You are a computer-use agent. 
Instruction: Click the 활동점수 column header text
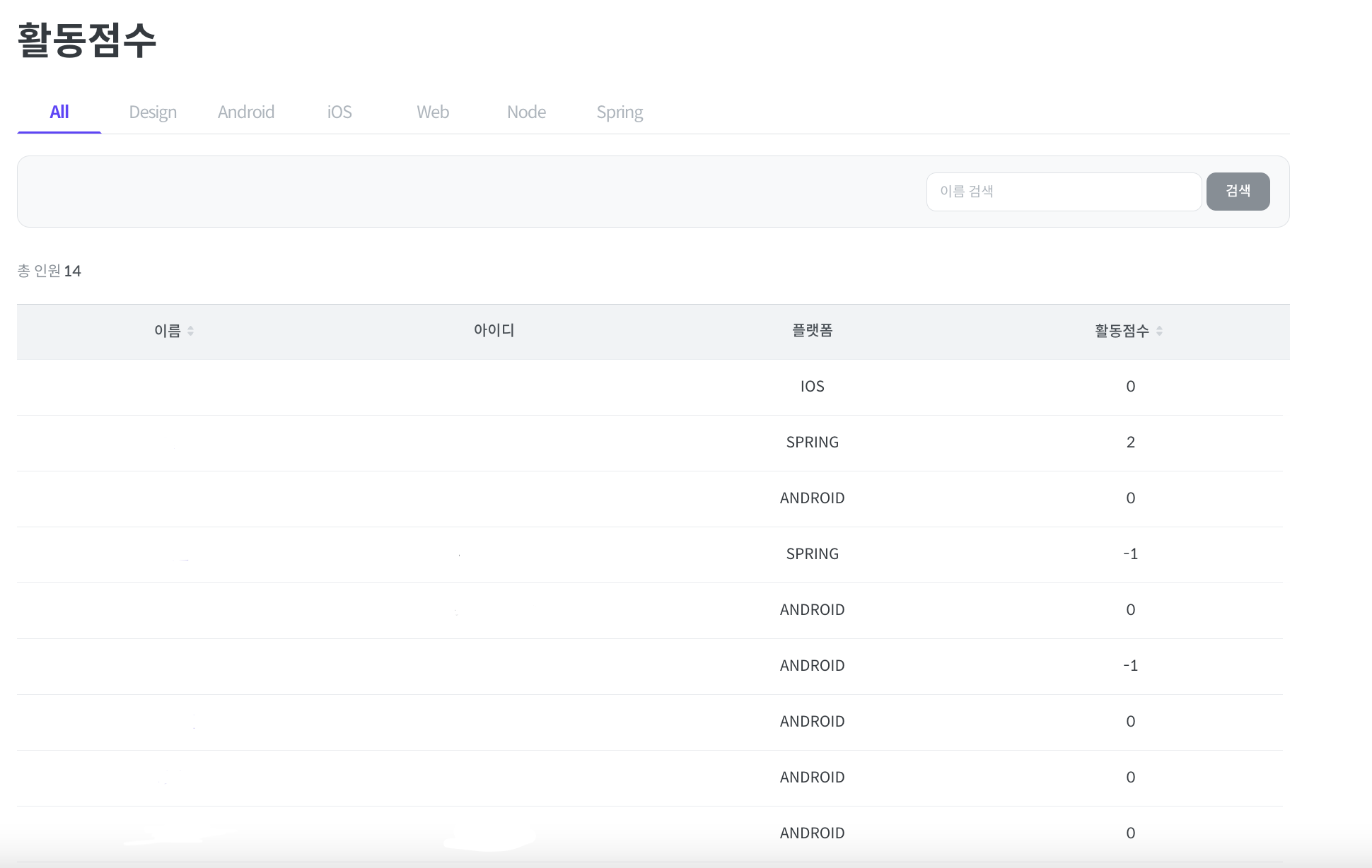click(1122, 331)
